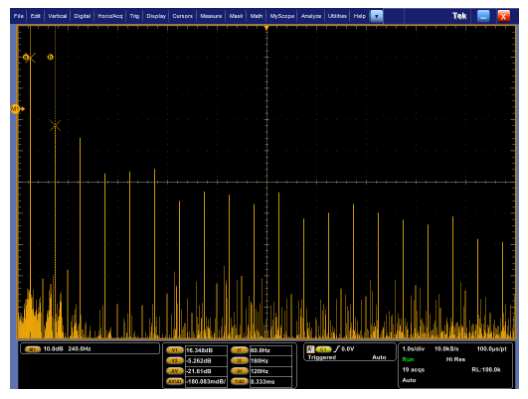Open the MyScope menu
Image resolution: width=528 pixels, height=399 pixels.
click(282, 16)
